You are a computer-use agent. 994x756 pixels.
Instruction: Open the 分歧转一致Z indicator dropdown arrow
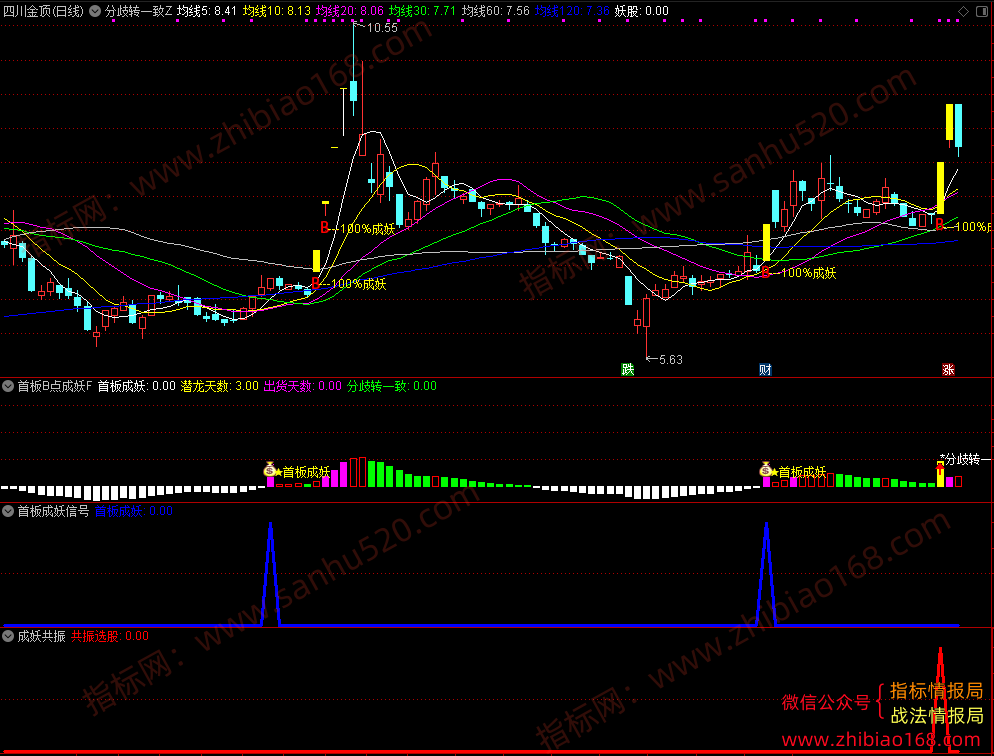coord(95,11)
